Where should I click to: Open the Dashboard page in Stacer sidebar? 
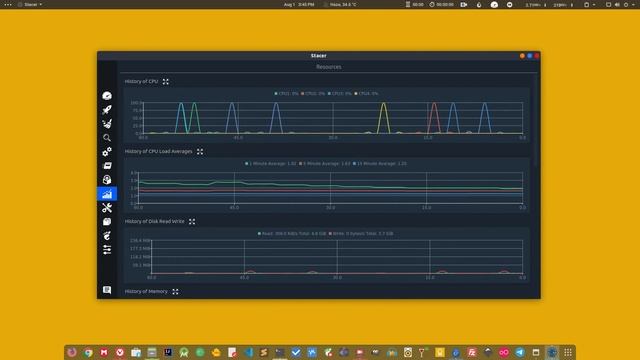pyautogui.click(x=107, y=96)
